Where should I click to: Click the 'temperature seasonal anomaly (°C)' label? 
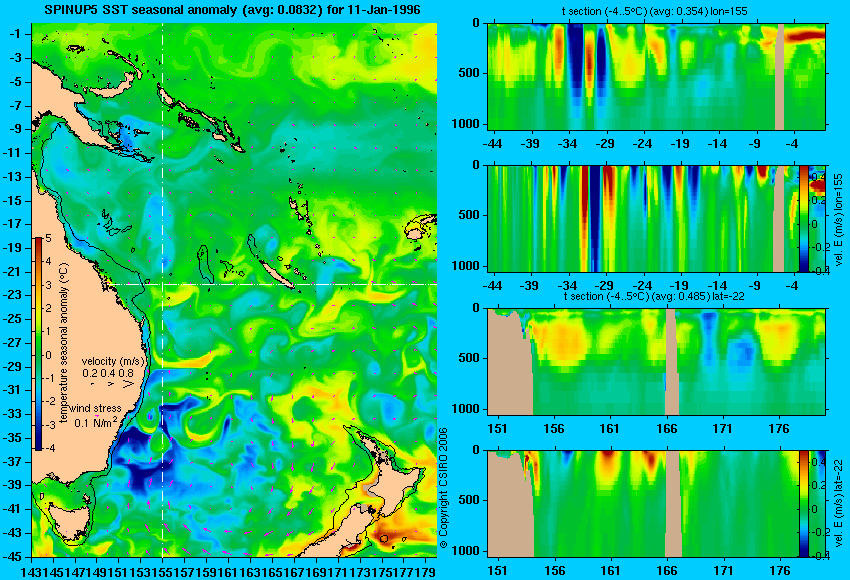[x=64, y=343]
